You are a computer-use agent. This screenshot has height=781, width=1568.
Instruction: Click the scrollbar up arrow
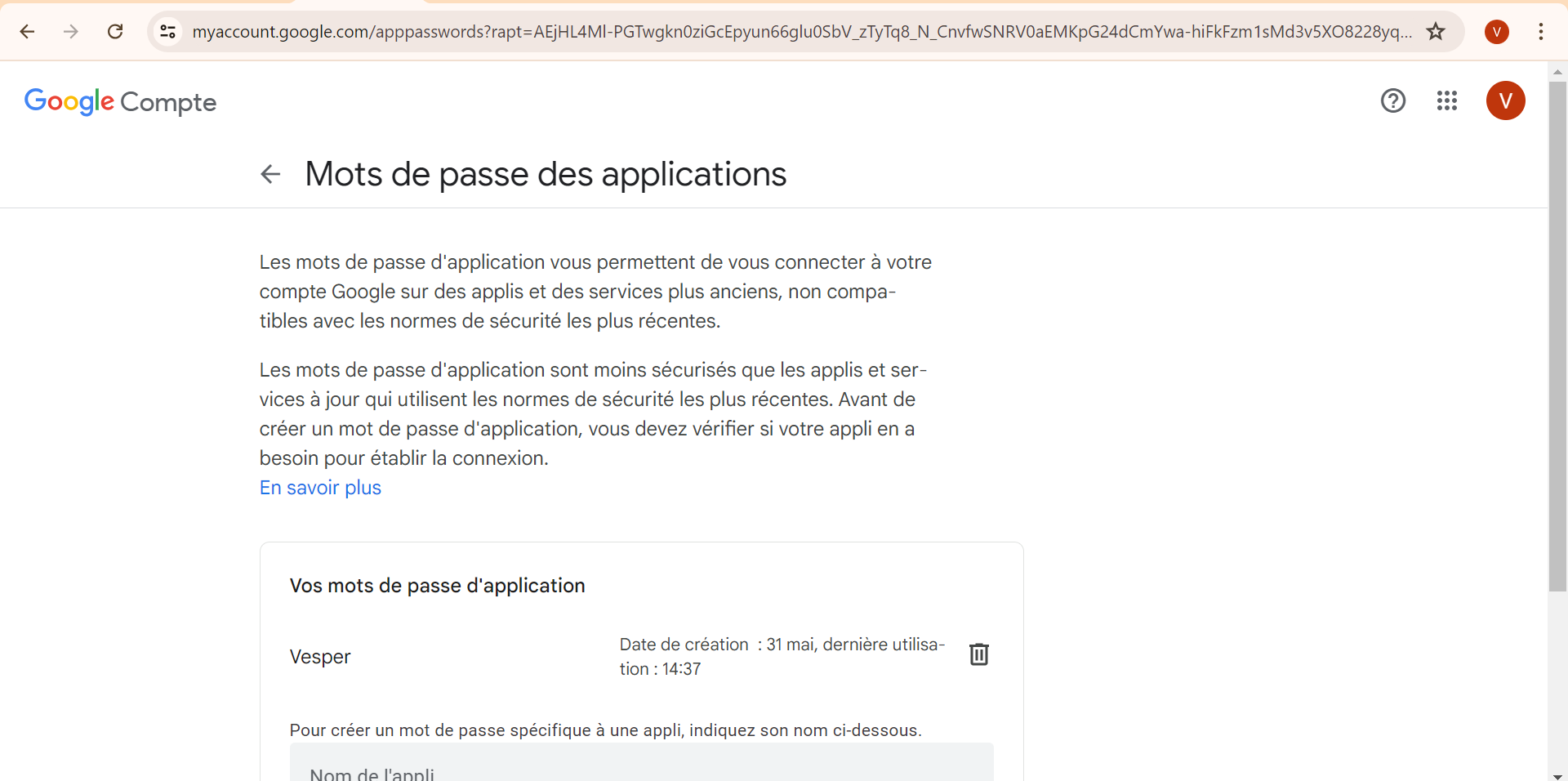pyautogui.click(x=1557, y=72)
